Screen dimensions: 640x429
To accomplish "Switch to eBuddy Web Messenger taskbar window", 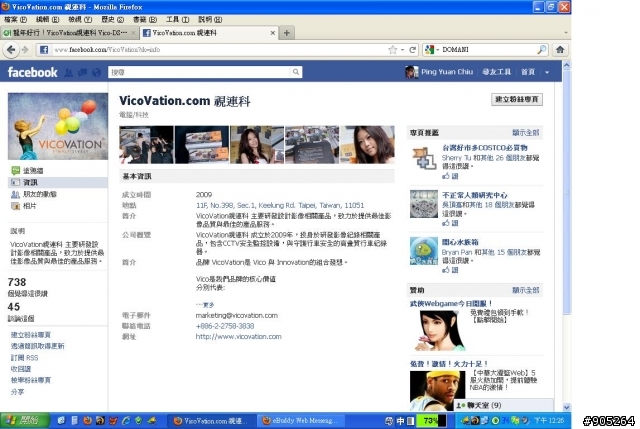I will coord(301,420).
